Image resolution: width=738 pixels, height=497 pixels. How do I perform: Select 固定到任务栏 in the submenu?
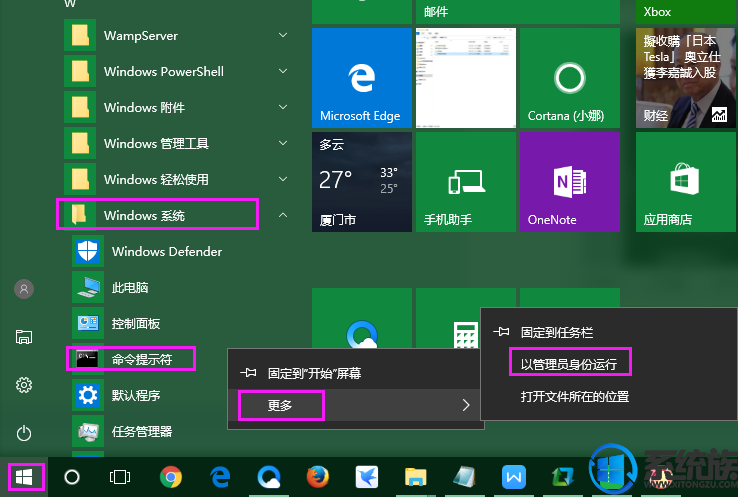pyautogui.click(x=608, y=333)
